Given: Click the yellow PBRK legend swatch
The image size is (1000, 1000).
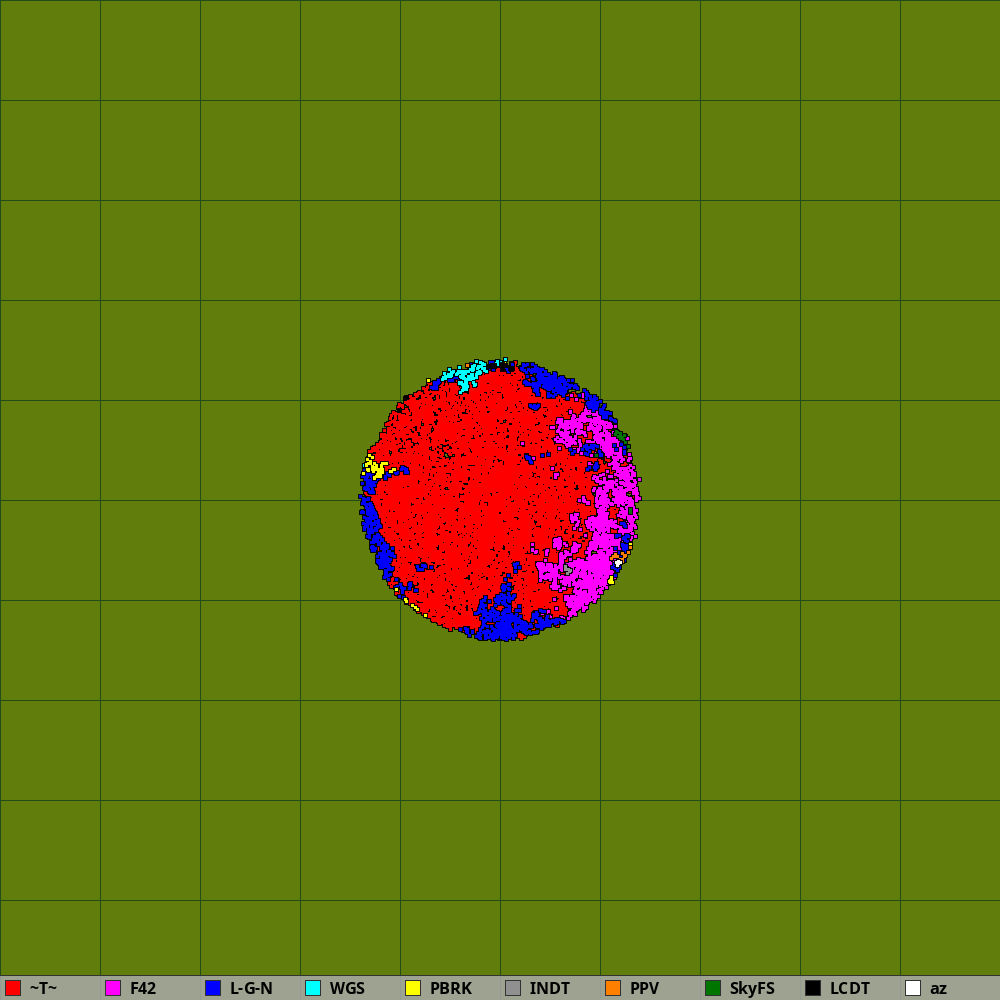Looking at the screenshot, I should pyautogui.click(x=413, y=988).
